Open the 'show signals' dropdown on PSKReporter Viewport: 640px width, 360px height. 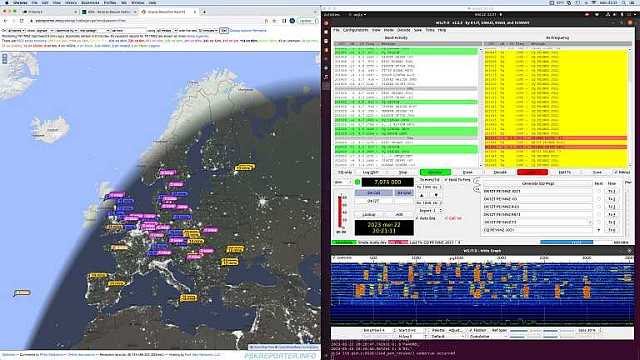coord(40,31)
